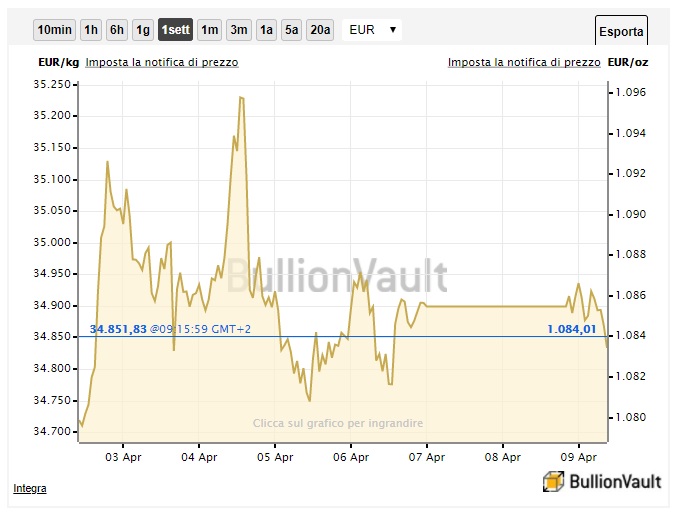Click the 34.700 y-axis value

(52, 431)
